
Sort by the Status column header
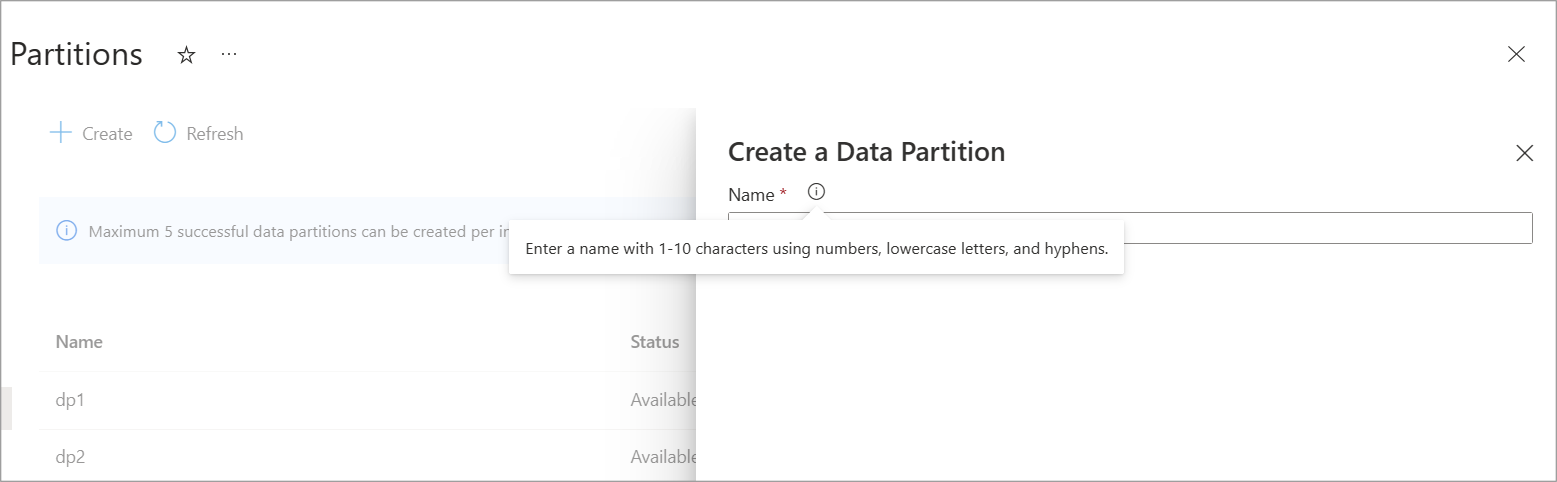(x=654, y=342)
